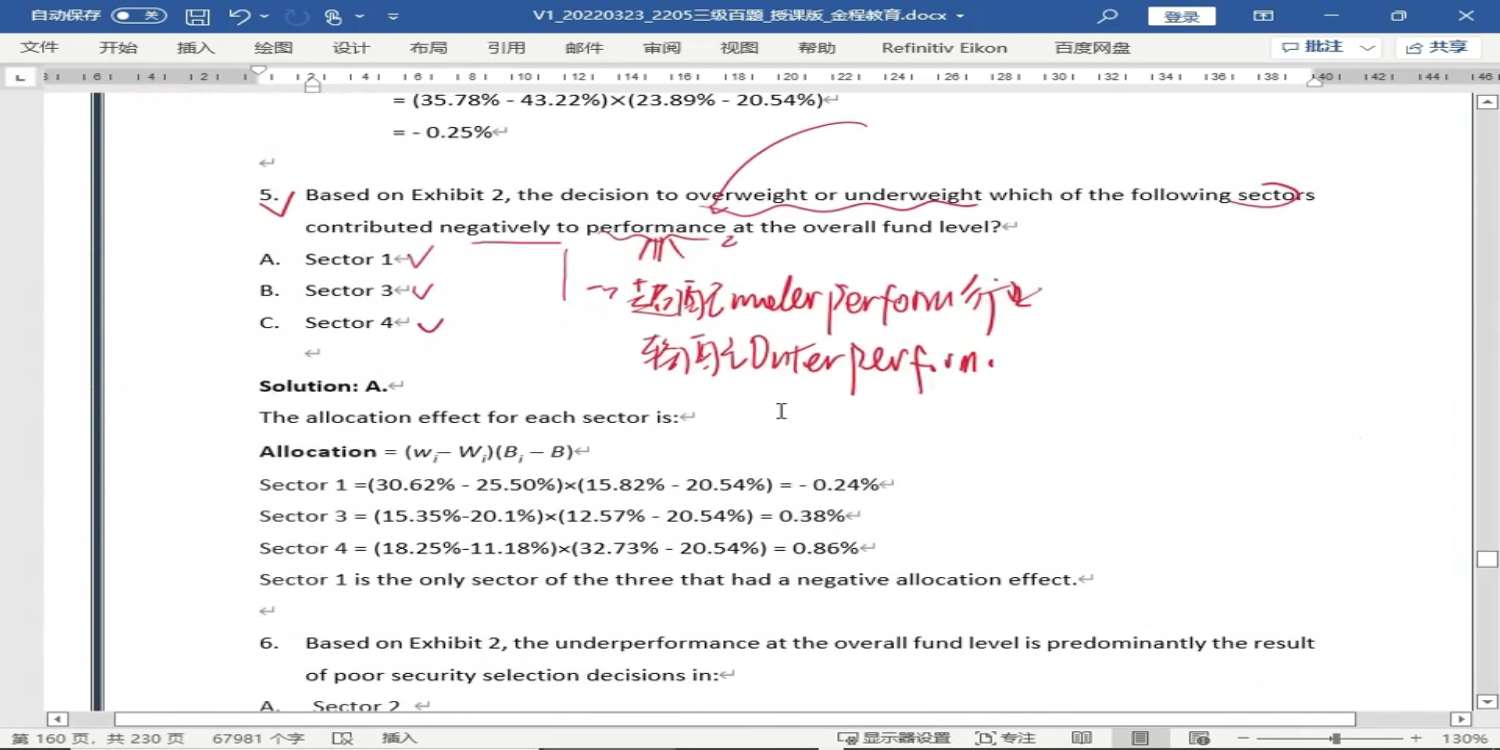Click the touch/mouse mode icon
This screenshot has height=750, width=1500.
pos(333,16)
